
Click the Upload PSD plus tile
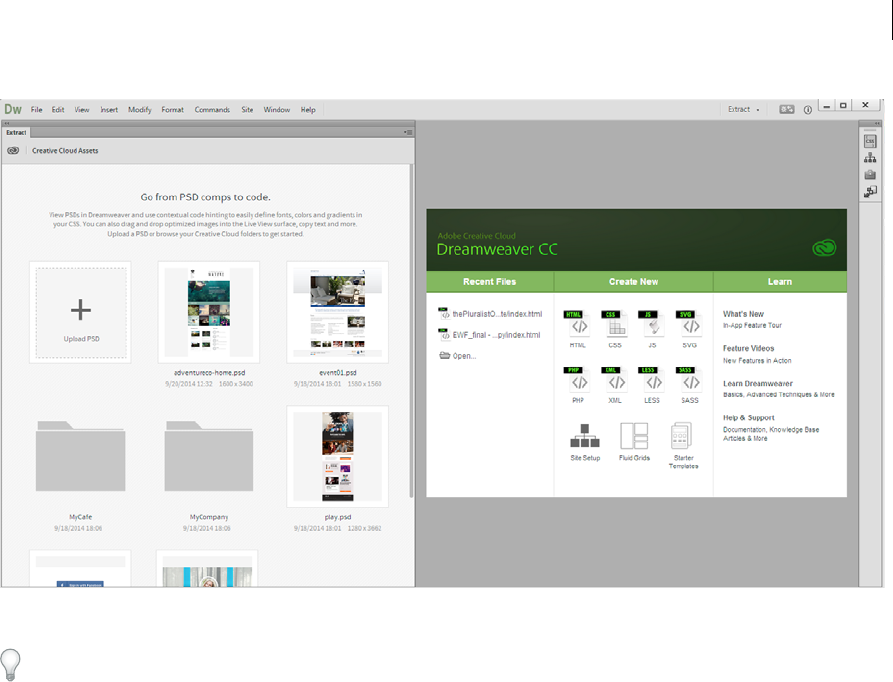tap(80, 312)
